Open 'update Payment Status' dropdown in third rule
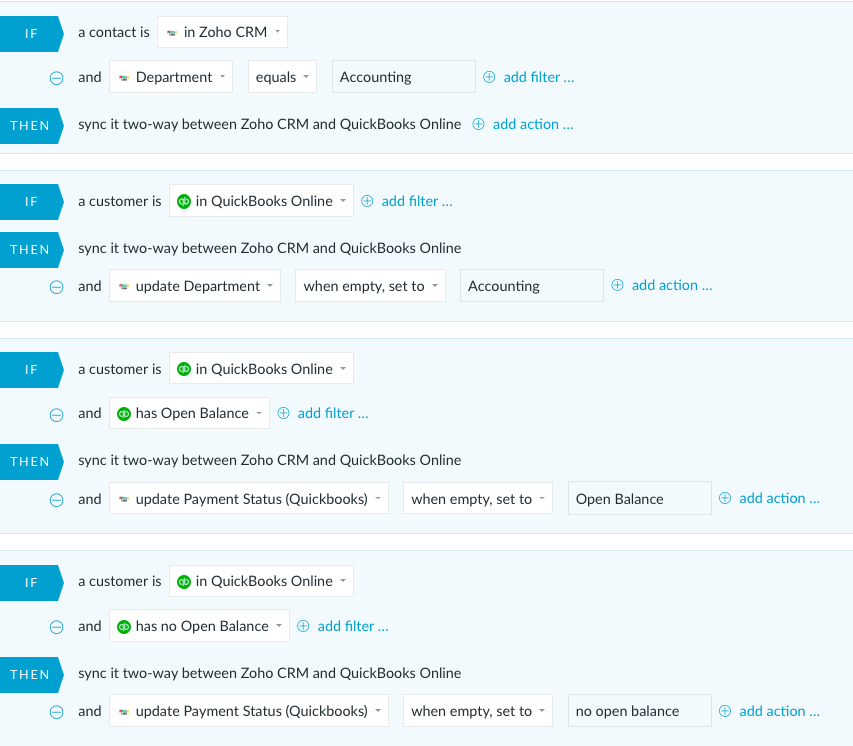Image resolution: width=853 pixels, height=746 pixels. 249,498
